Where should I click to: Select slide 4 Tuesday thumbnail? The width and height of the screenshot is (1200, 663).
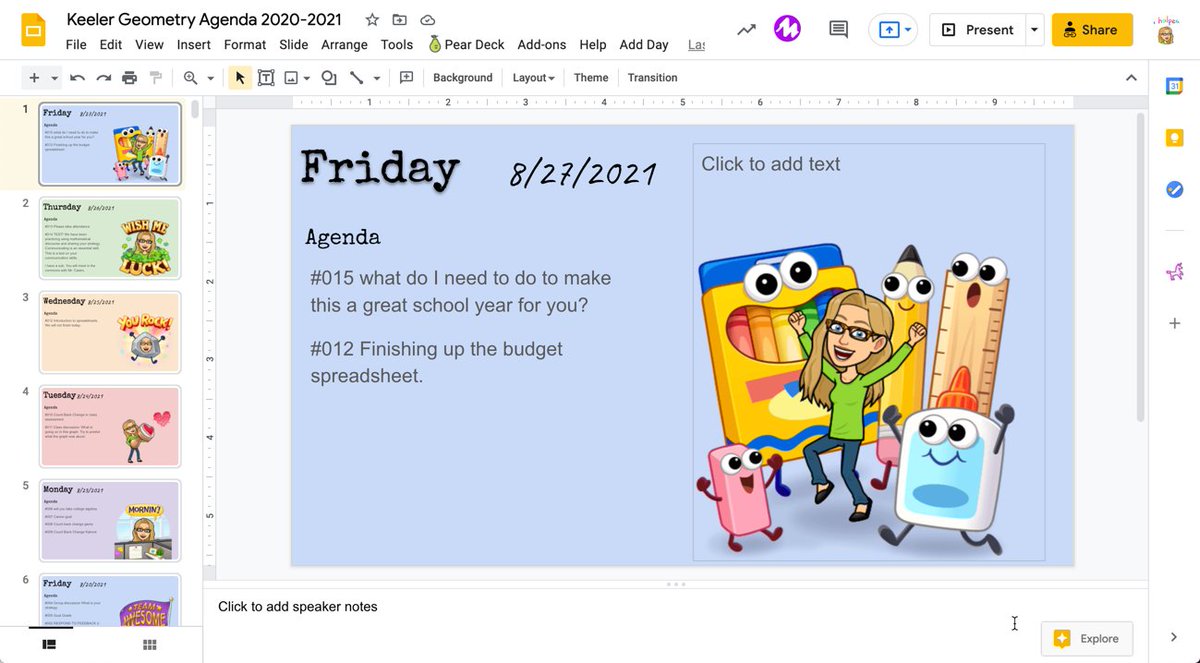(x=110, y=426)
